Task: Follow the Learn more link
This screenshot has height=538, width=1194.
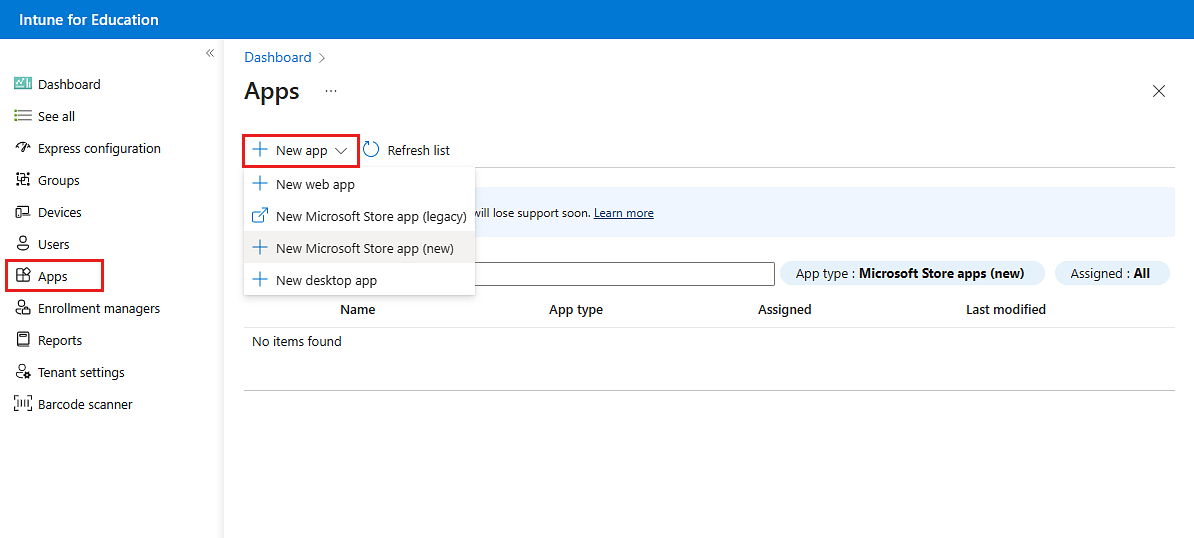Action: coord(624,213)
